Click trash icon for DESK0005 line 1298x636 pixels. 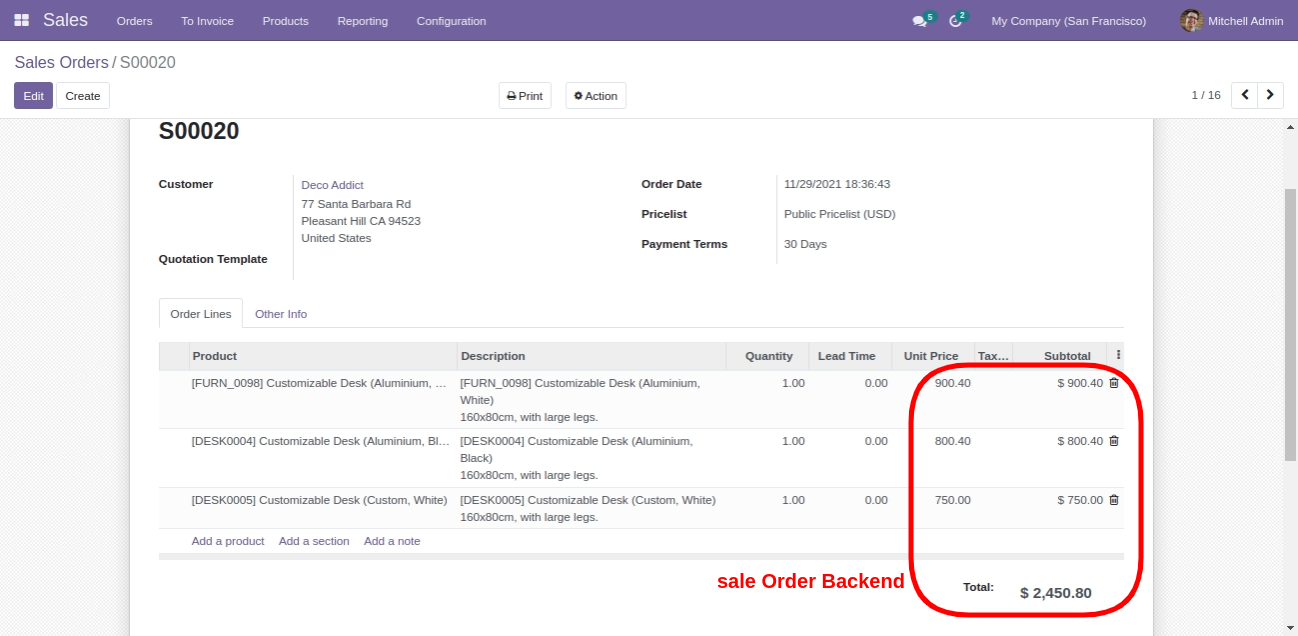pos(1114,500)
